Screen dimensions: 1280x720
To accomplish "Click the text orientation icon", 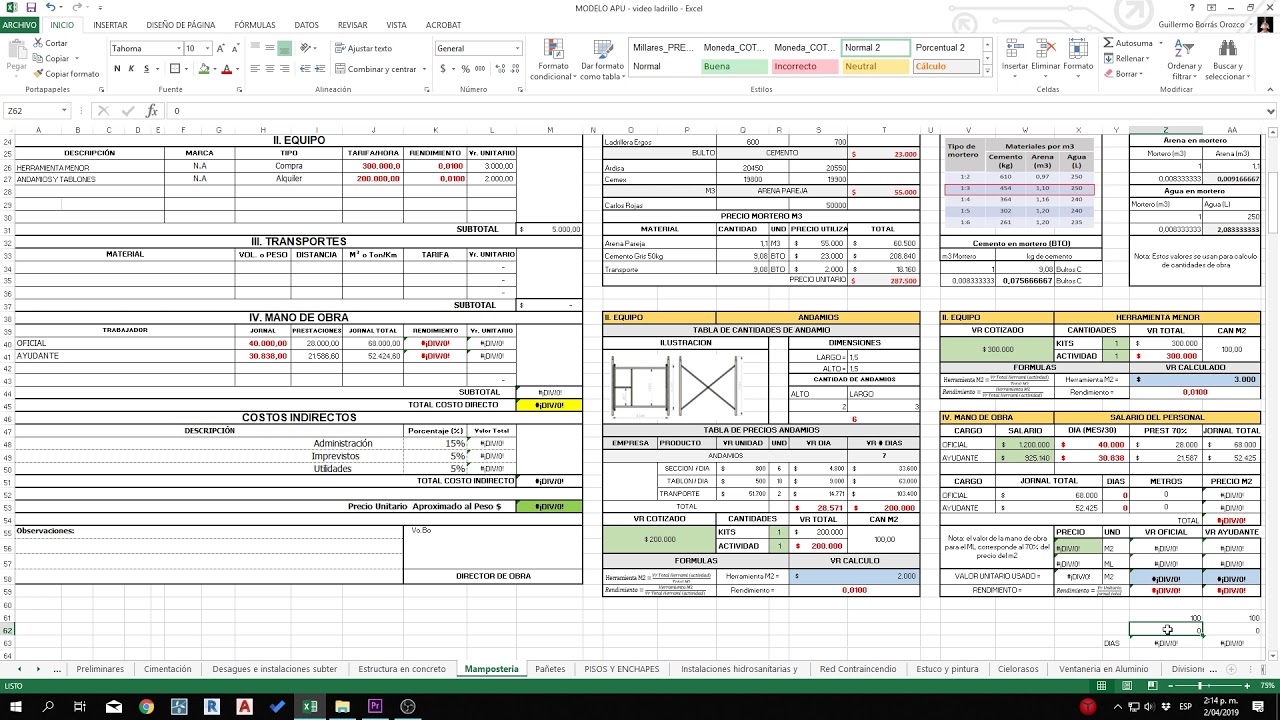I will [306, 48].
